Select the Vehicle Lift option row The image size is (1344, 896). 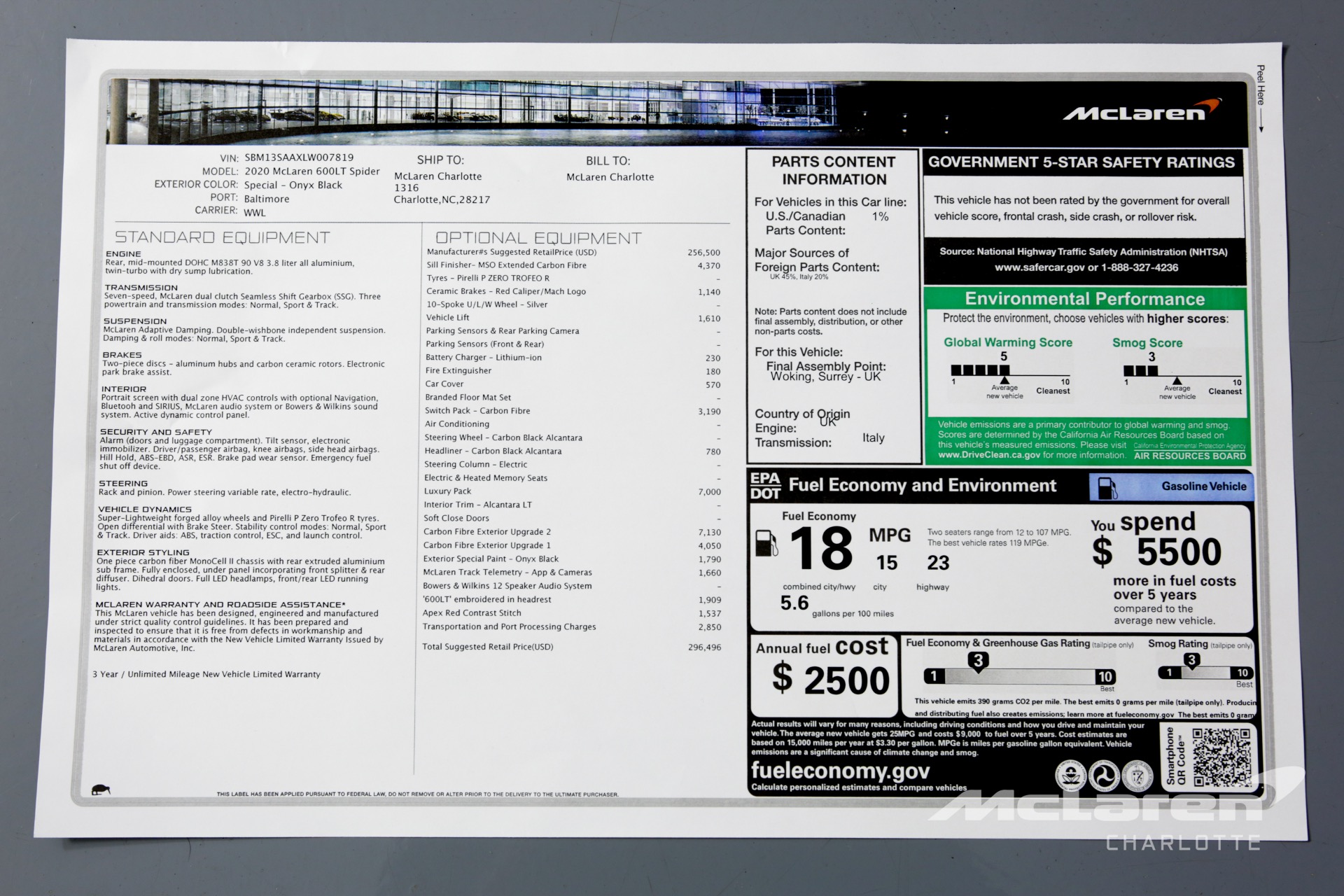click(x=573, y=318)
